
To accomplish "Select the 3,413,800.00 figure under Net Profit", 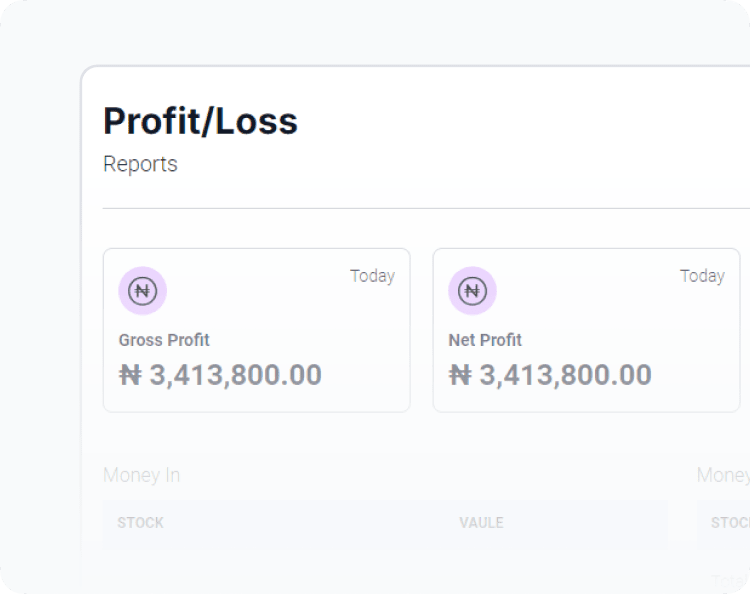I will pos(565,375).
